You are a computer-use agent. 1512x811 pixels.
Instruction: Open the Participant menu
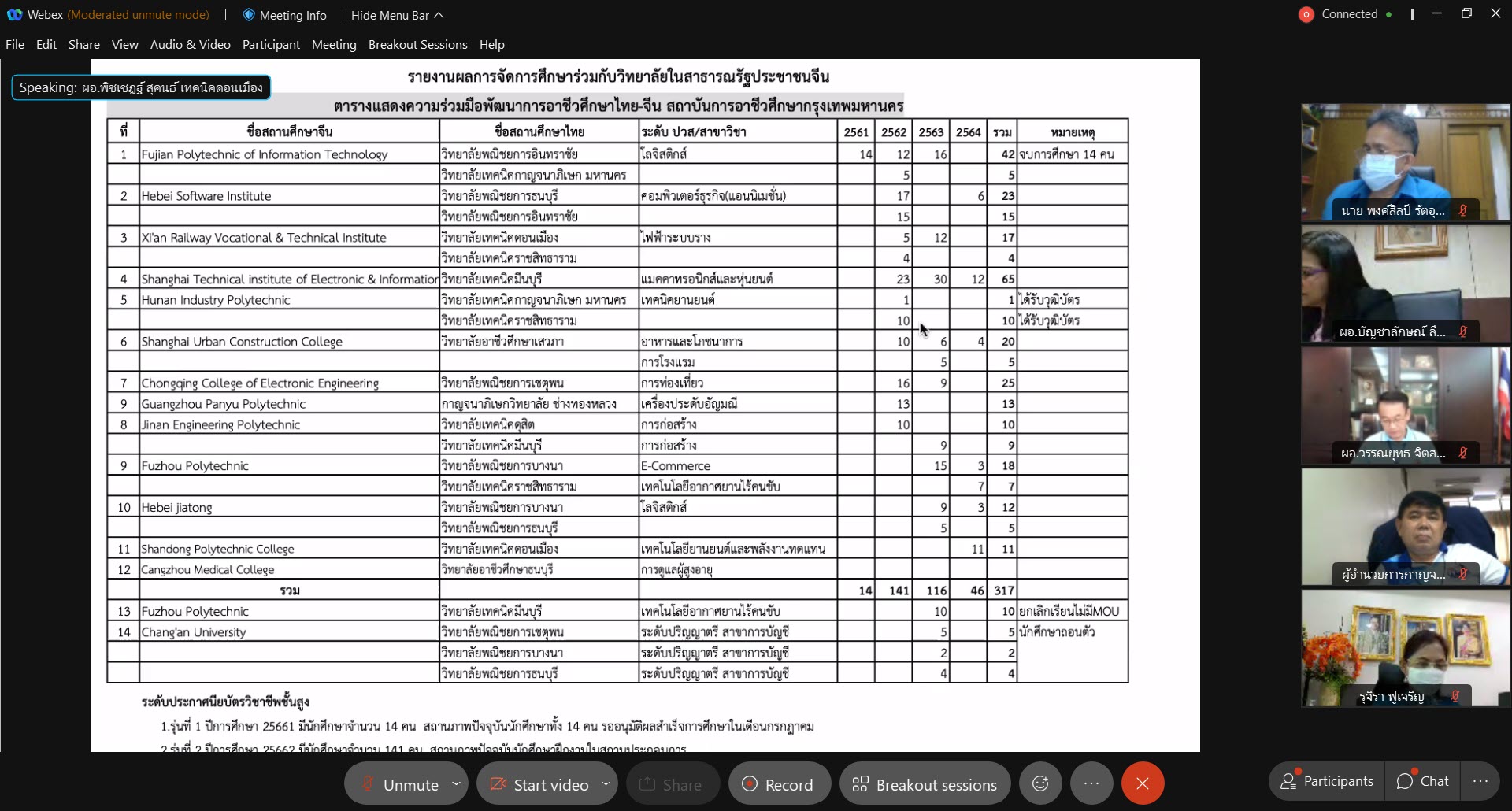point(271,45)
